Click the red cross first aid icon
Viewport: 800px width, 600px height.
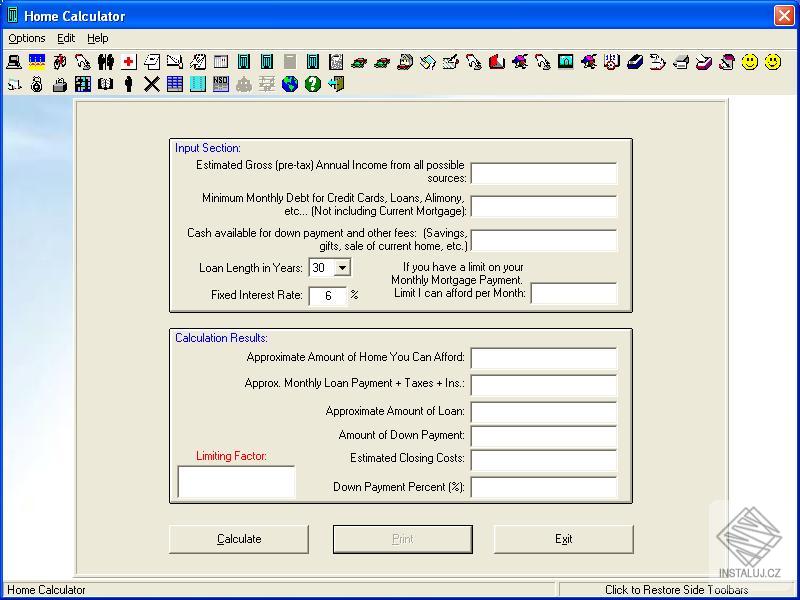pyautogui.click(x=129, y=62)
